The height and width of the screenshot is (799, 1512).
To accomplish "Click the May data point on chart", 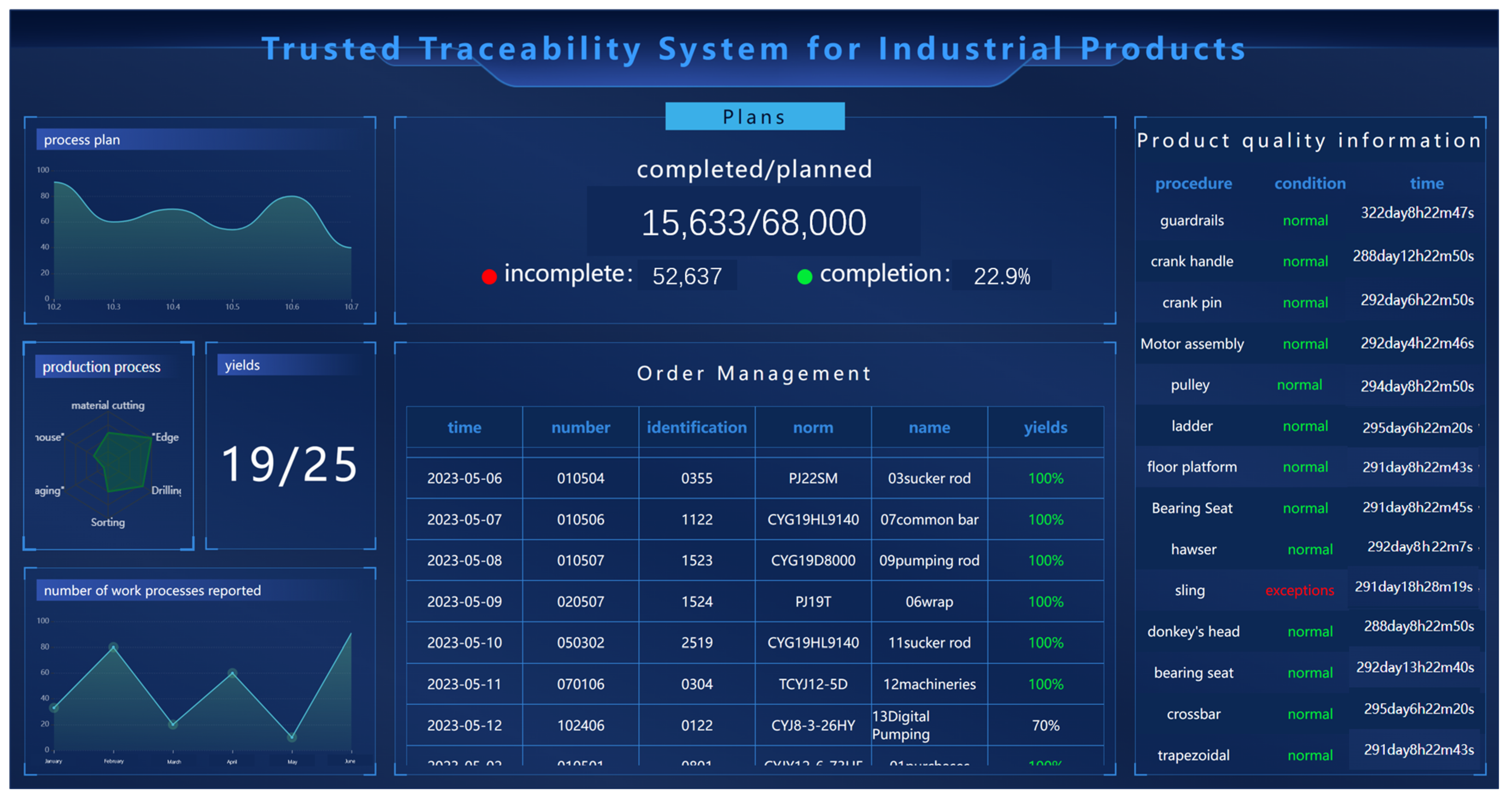I will point(292,737).
